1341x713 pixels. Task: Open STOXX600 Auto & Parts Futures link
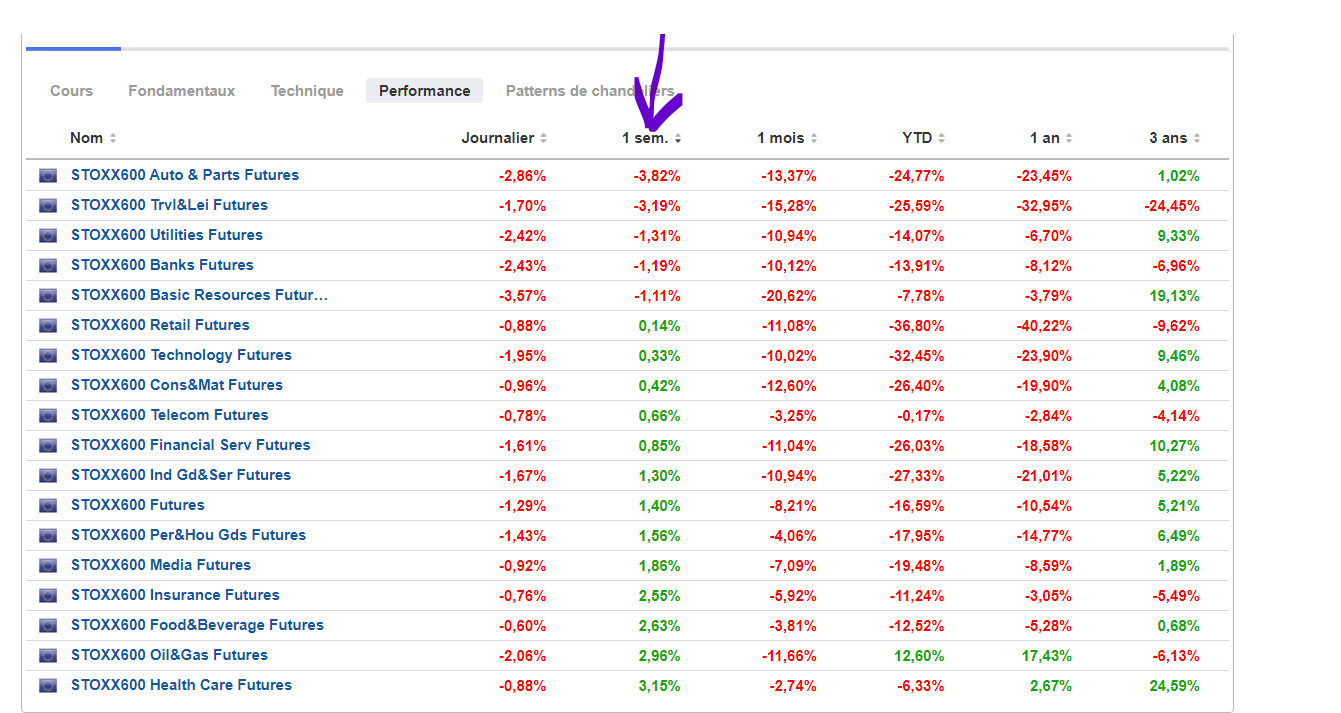pos(185,175)
